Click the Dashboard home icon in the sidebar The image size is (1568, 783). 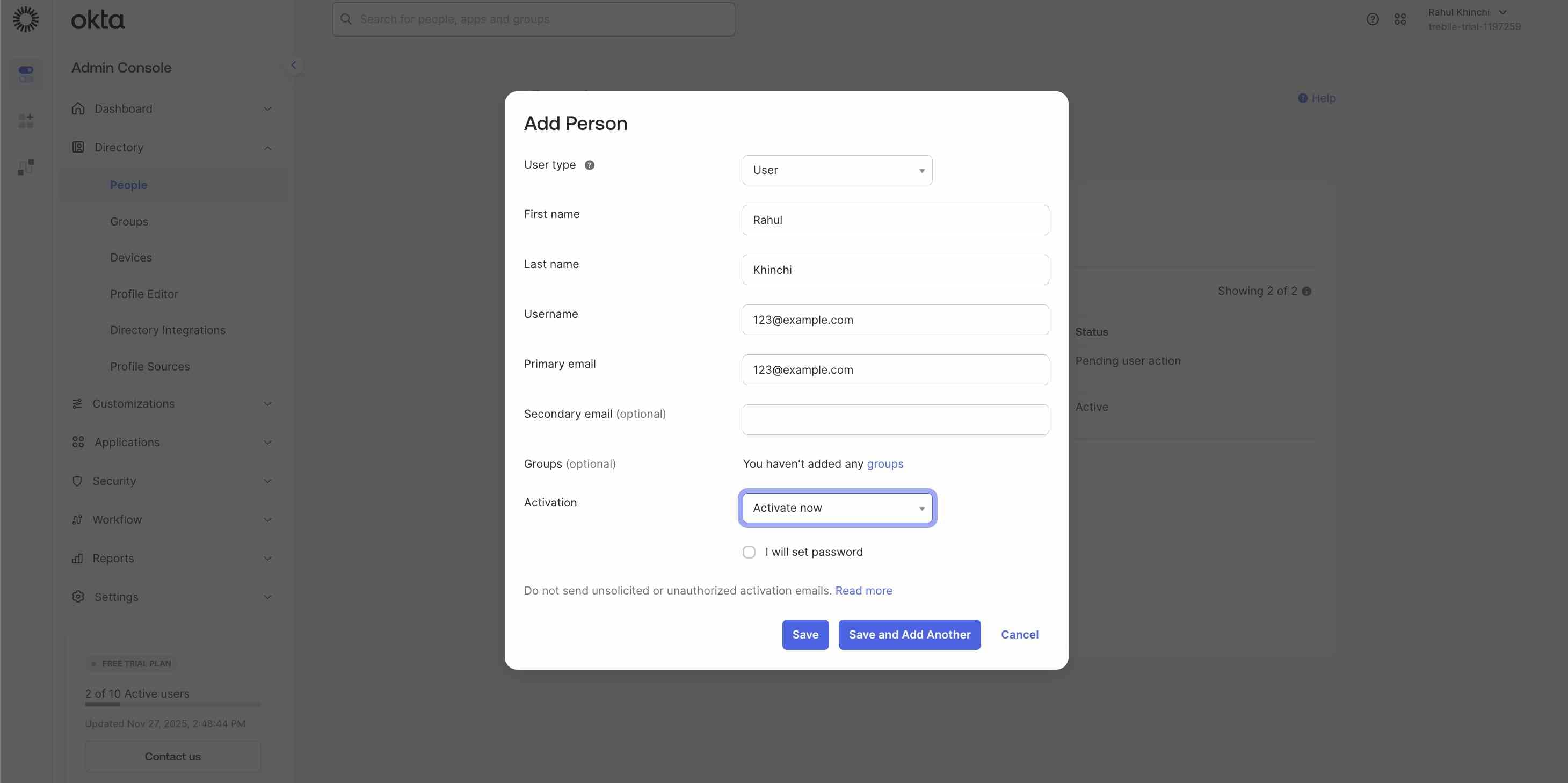pos(78,108)
